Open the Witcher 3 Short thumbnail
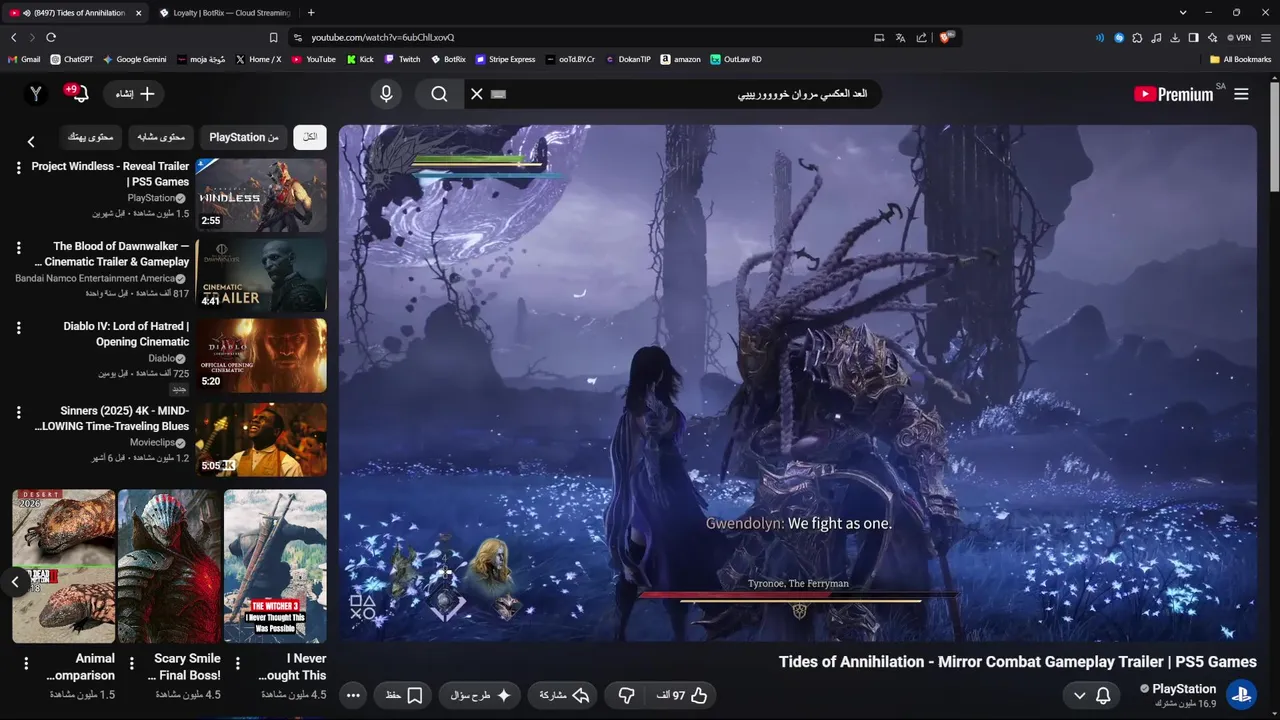This screenshot has height=720, width=1280. pos(275,566)
